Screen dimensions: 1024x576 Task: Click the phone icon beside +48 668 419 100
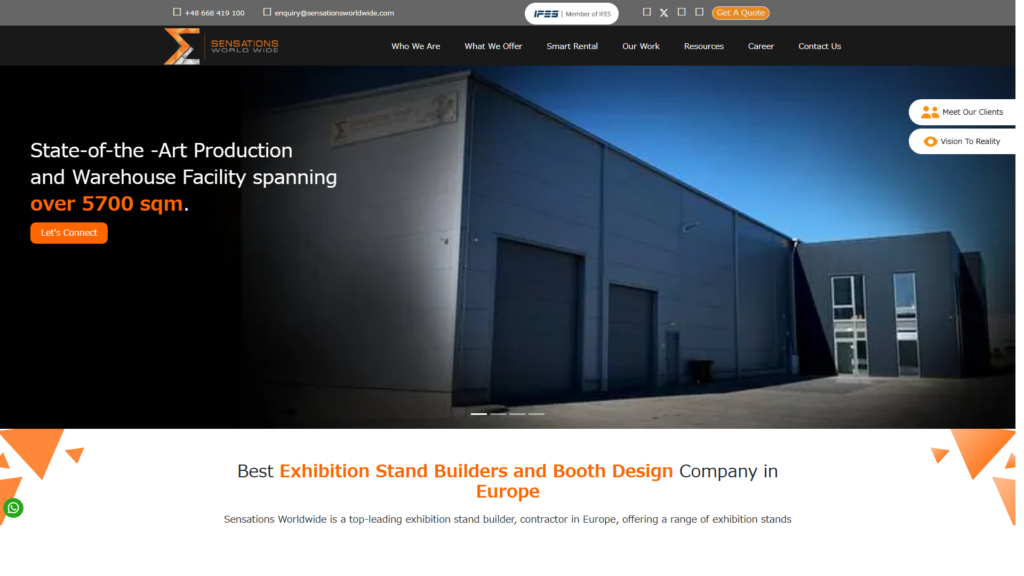pos(178,12)
